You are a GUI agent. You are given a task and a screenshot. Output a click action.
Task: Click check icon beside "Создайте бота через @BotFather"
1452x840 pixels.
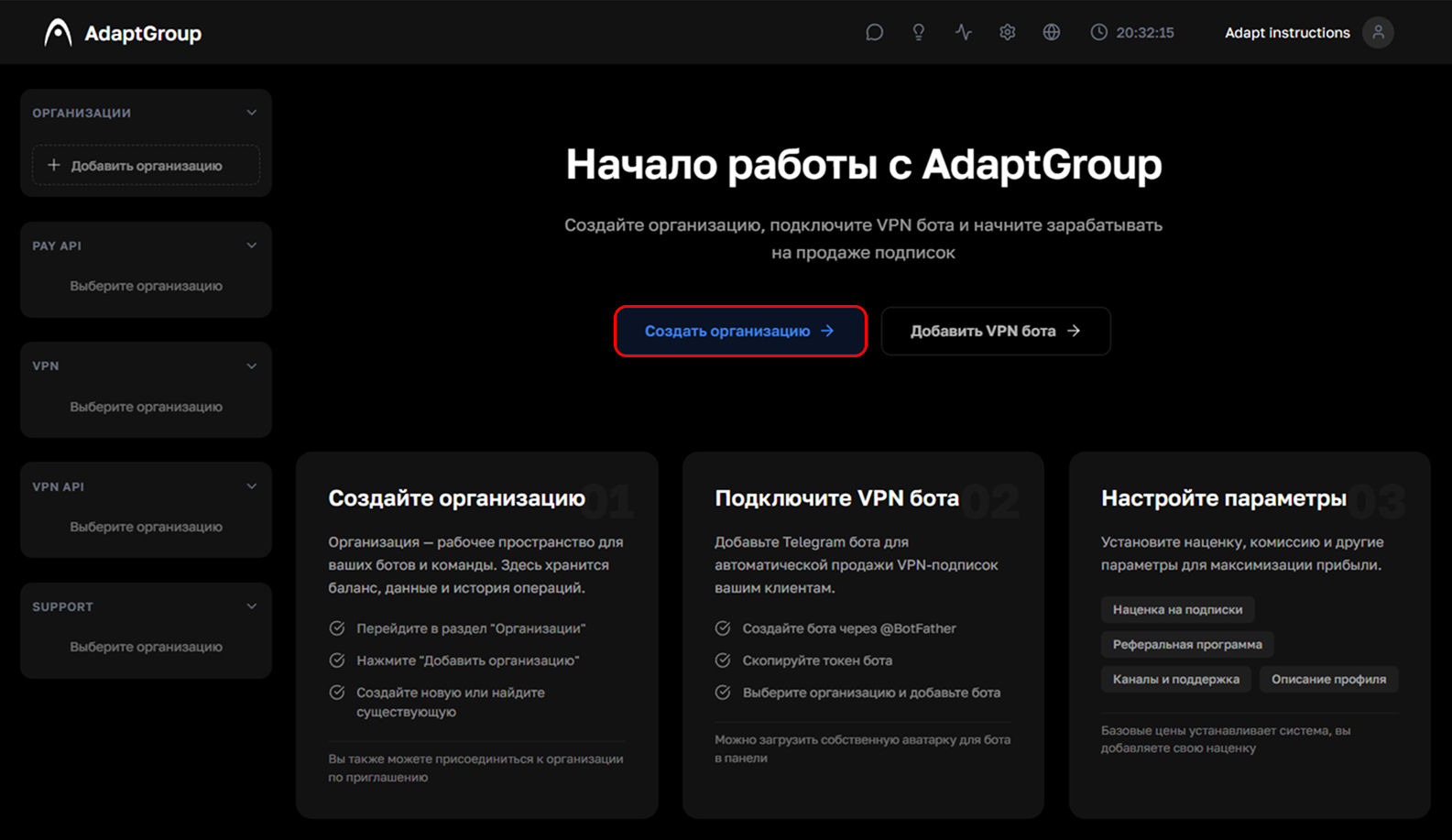tap(723, 628)
